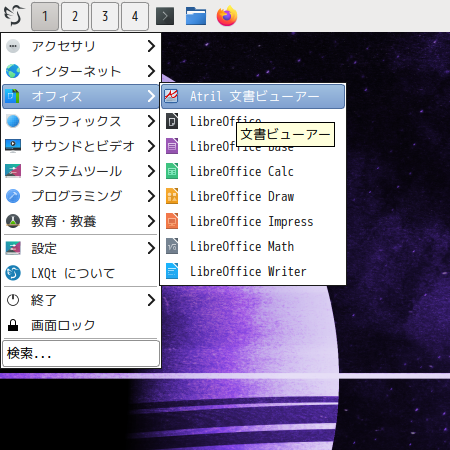Open LXQt について about entry

pos(81,273)
